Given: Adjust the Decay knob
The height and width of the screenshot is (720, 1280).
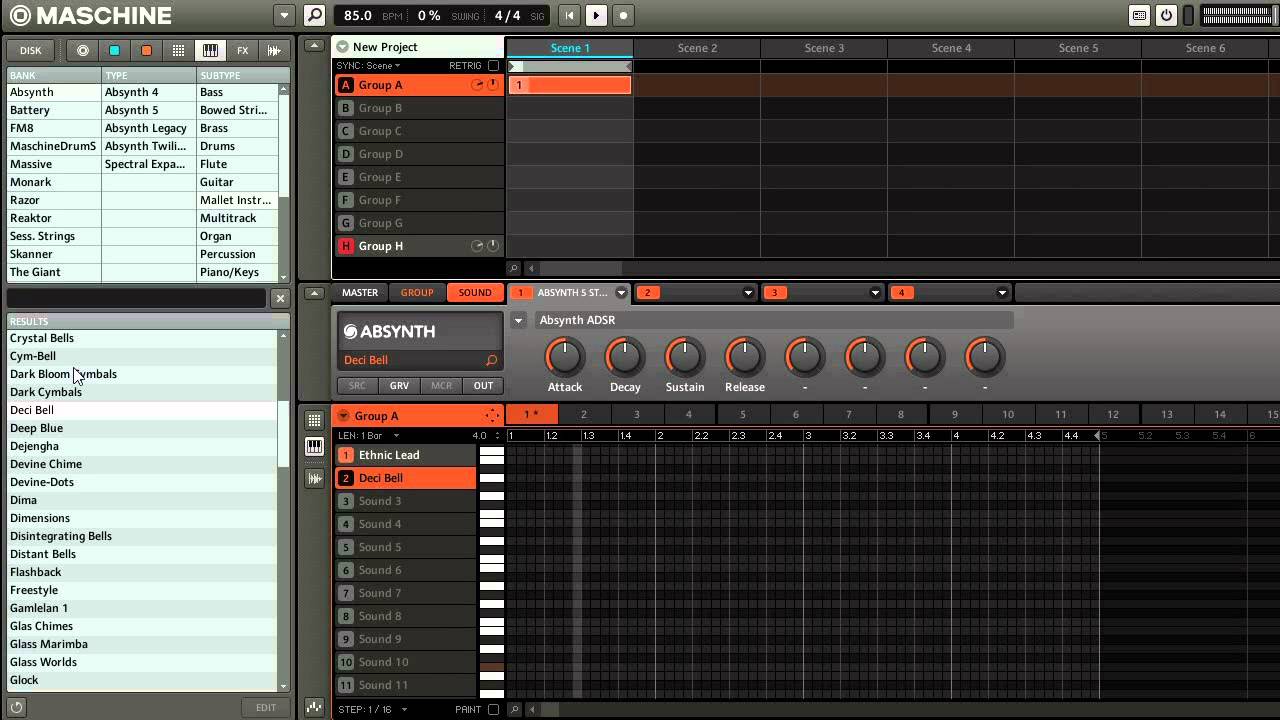Looking at the screenshot, I should (x=625, y=357).
